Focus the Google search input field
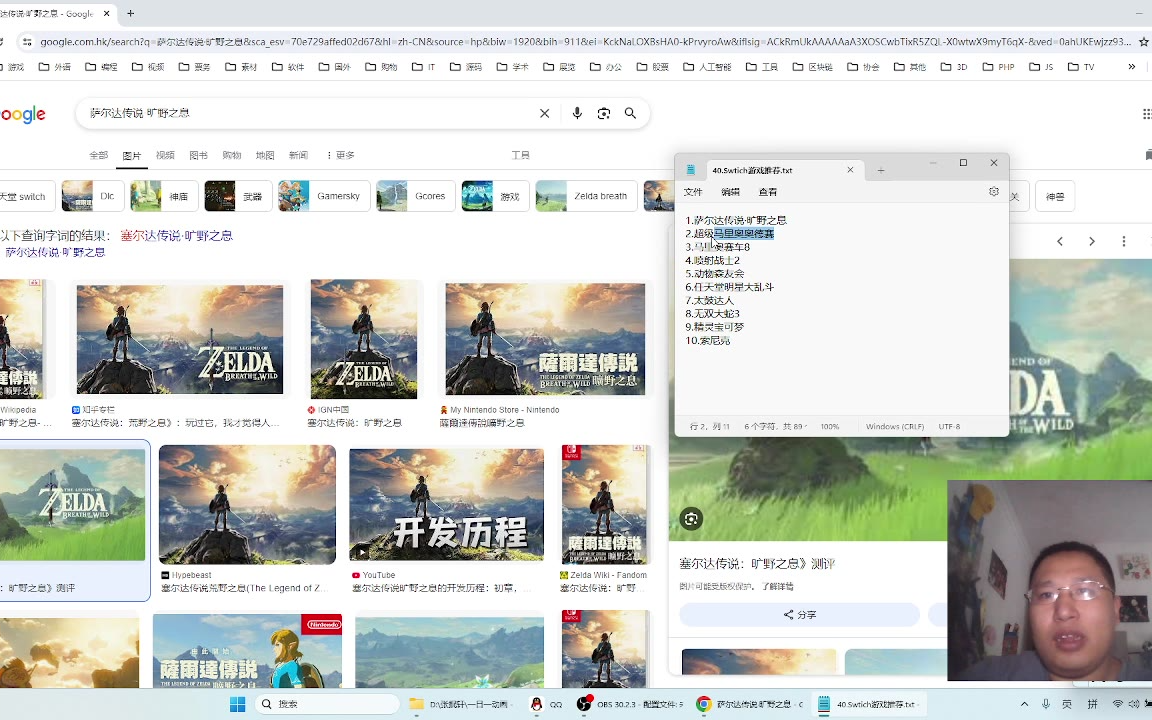 pos(309,113)
